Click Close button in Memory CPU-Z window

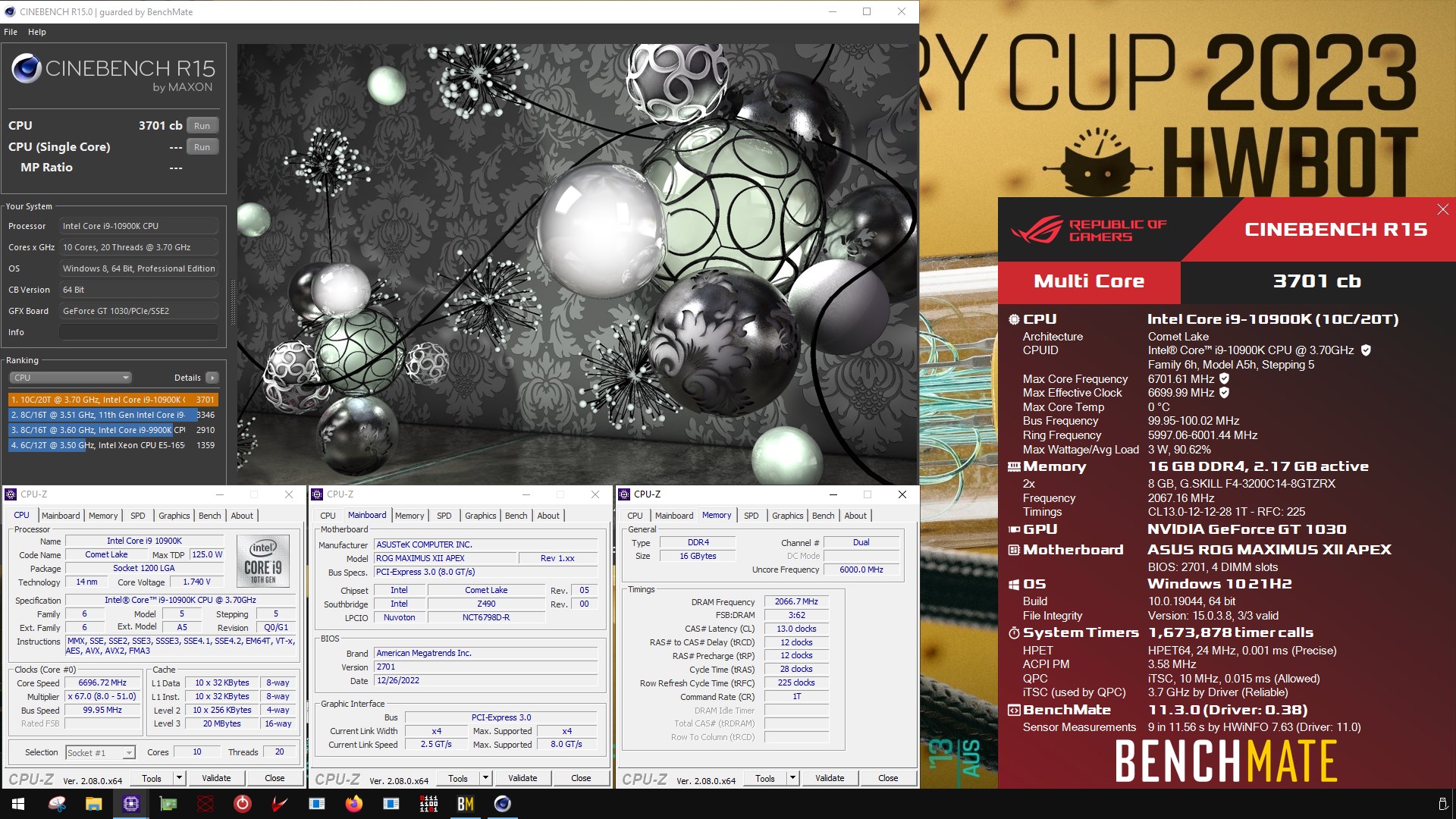[x=888, y=778]
